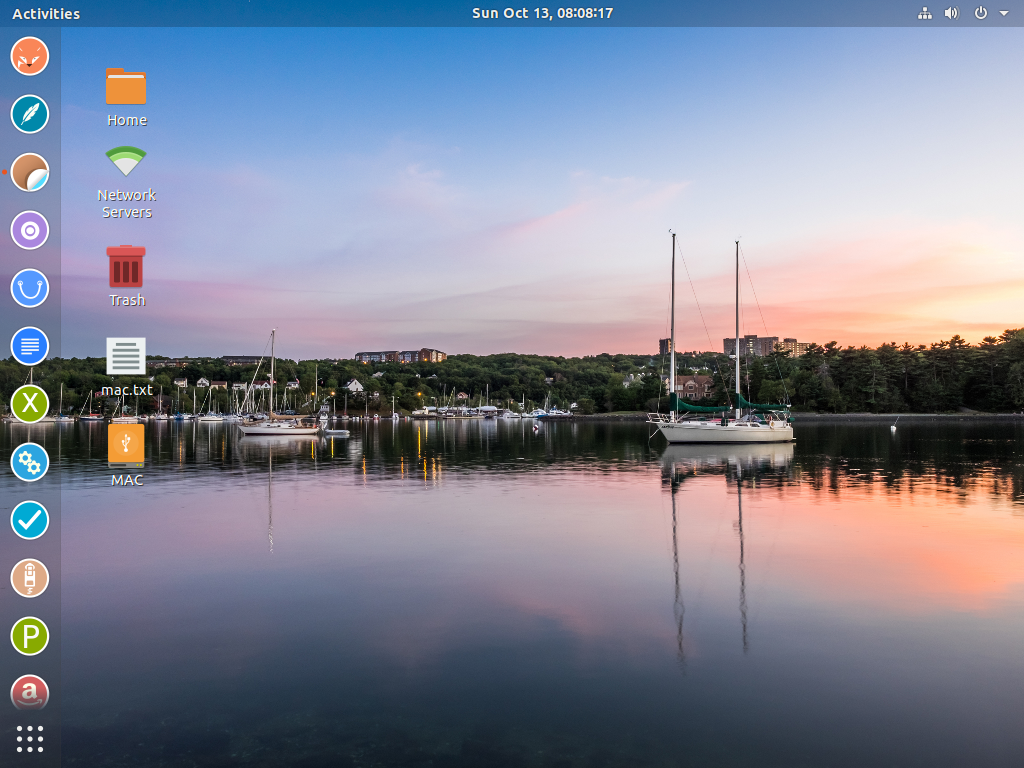
Task: Launch the green X spreadsheet dock icon
Action: pos(29,404)
